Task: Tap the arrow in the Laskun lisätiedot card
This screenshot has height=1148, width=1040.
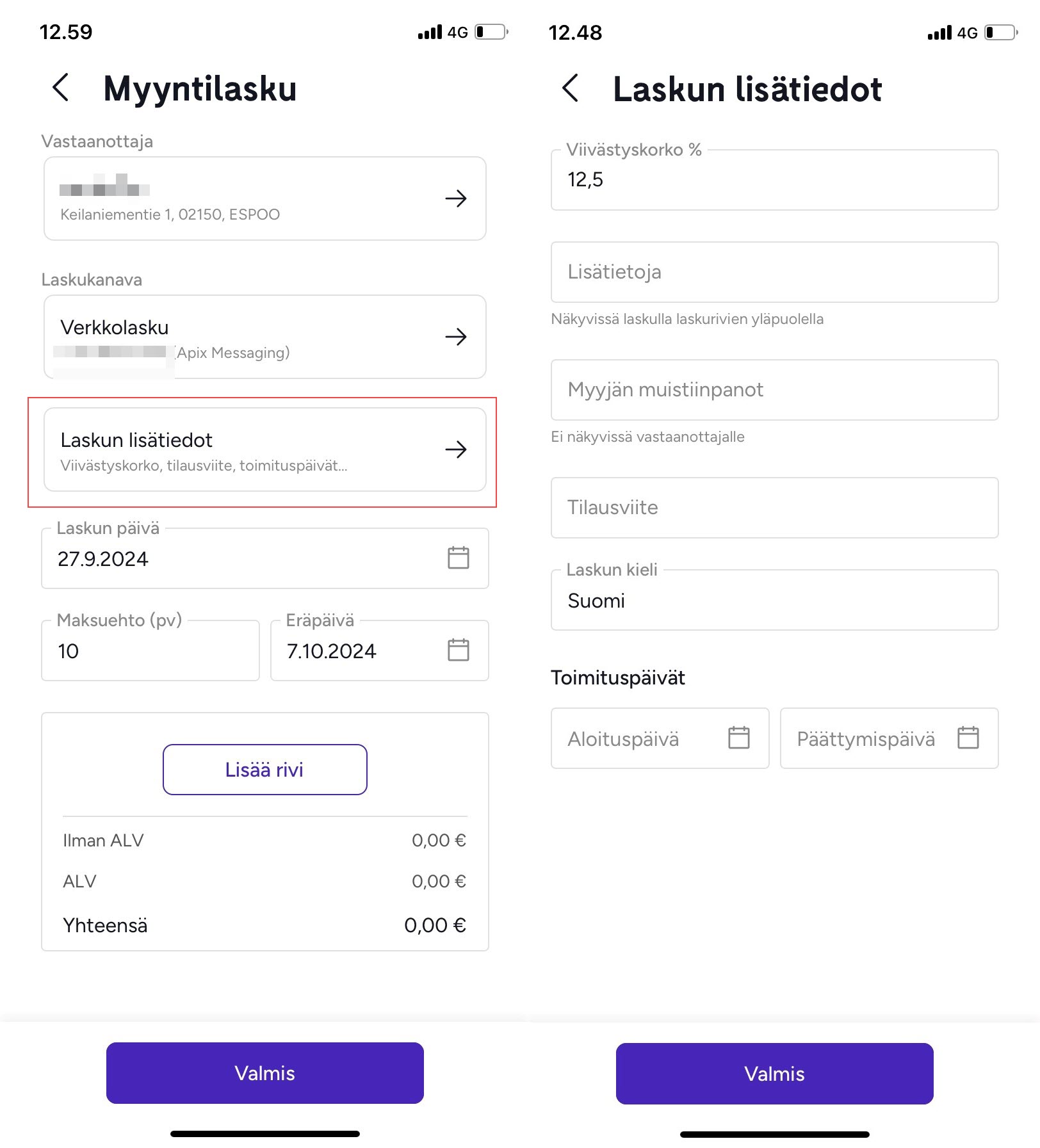Action: tap(455, 449)
